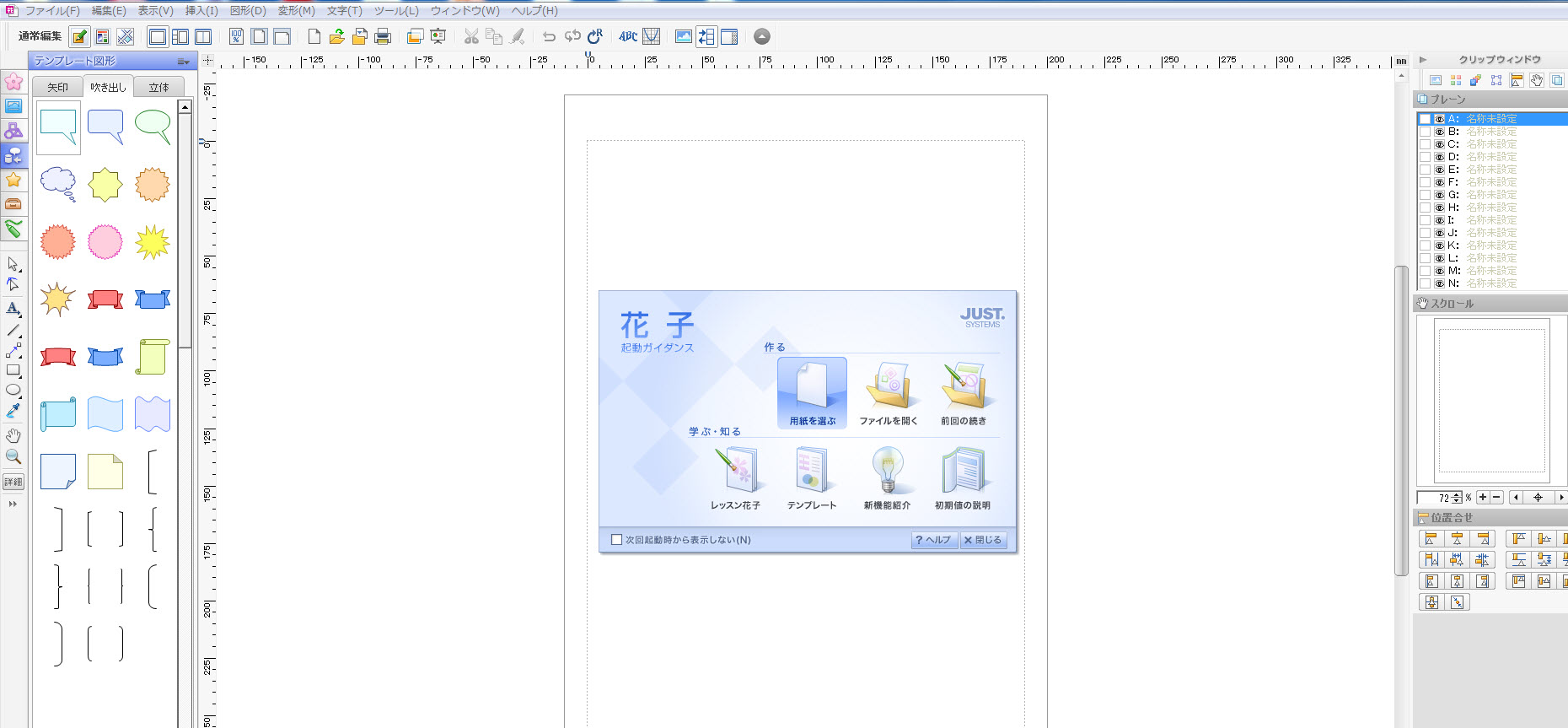Open the ファイル(F) menu
Image resolution: width=1568 pixels, height=728 pixels.
[x=52, y=11]
